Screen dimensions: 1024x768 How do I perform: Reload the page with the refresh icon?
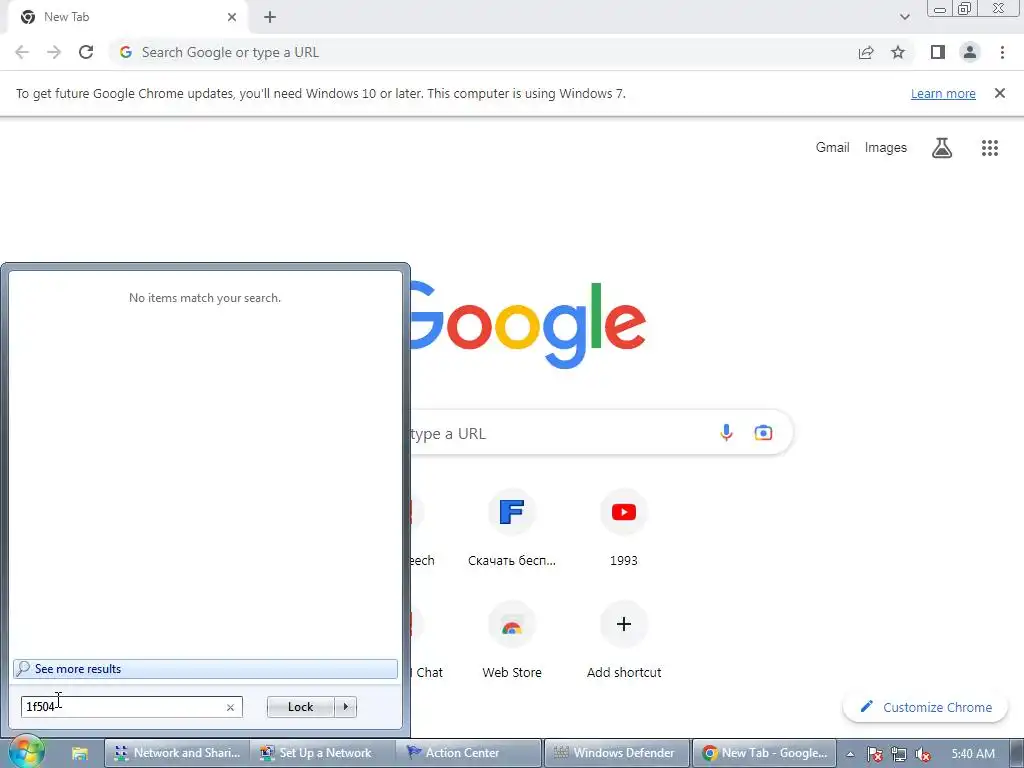[86, 52]
